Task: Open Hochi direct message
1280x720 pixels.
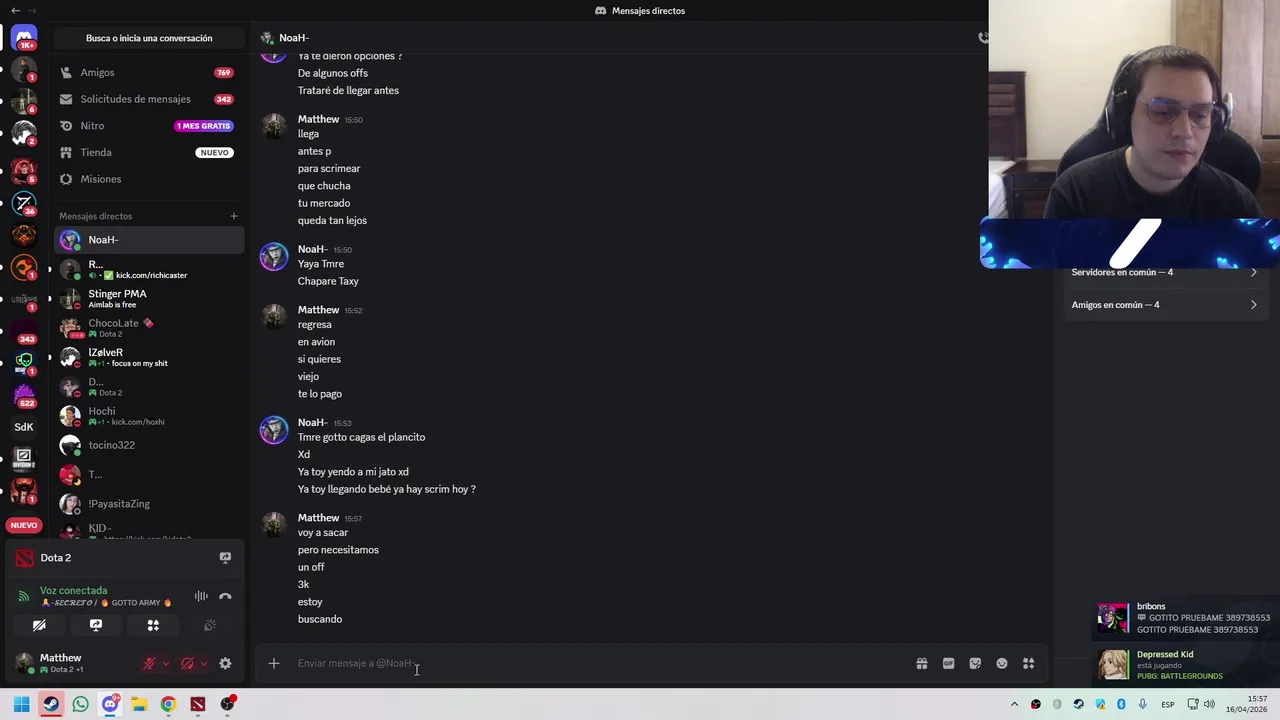Action: tap(149, 416)
